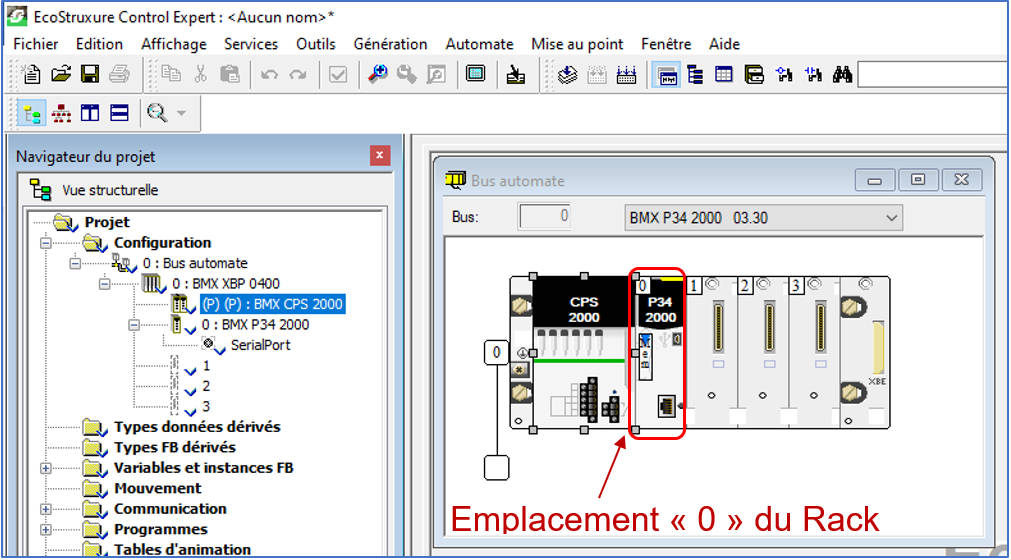Click the Undo arrow icon

[270, 75]
